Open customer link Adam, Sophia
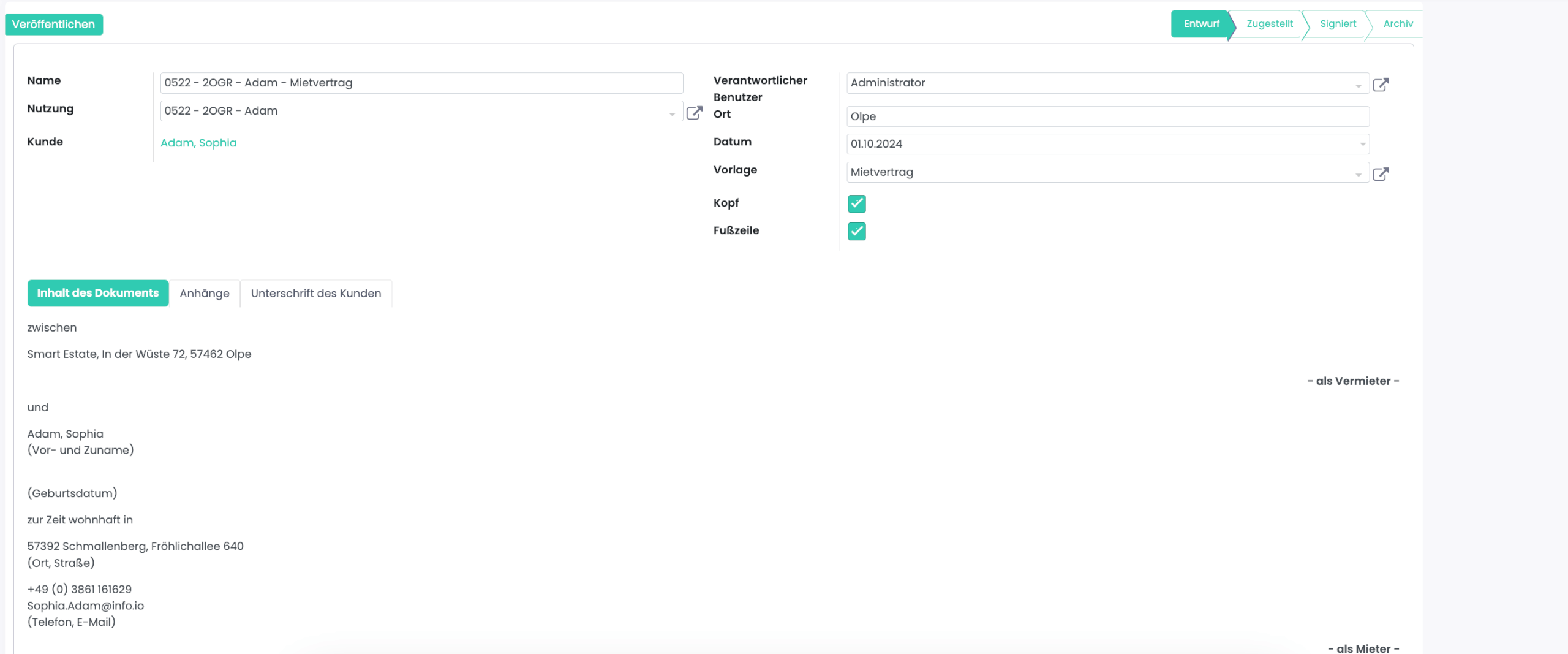This screenshot has height=654, width=1568. point(198,143)
